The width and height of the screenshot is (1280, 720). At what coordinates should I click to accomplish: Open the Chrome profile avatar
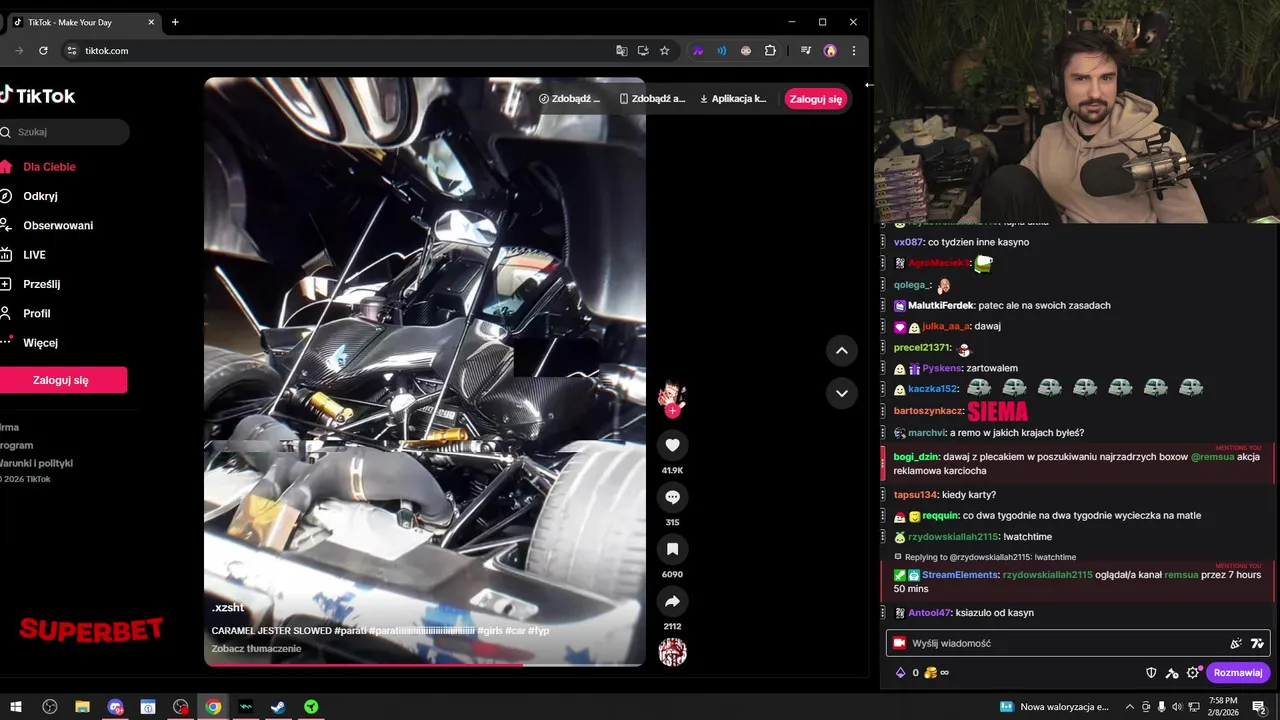pyautogui.click(x=830, y=50)
